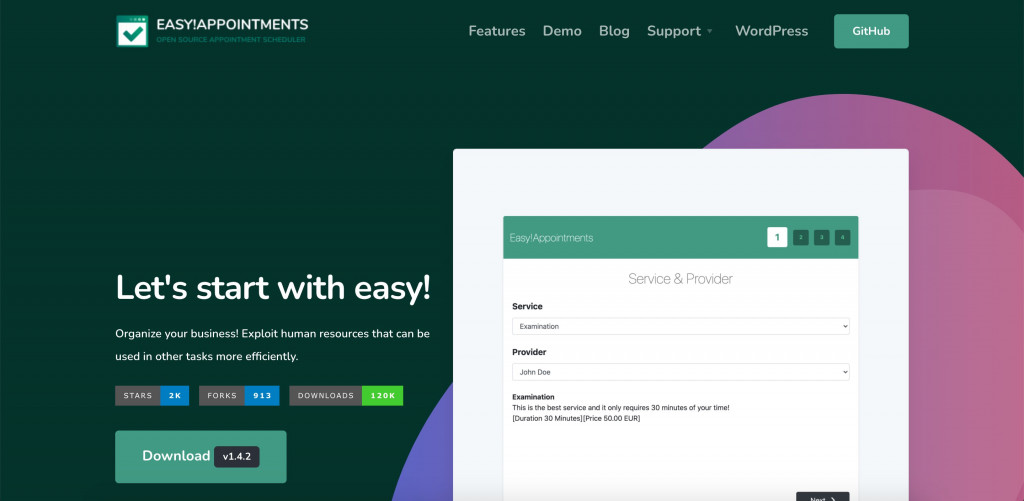
Task: Click the Download v1.4.2 button
Action: click(200, 456)
